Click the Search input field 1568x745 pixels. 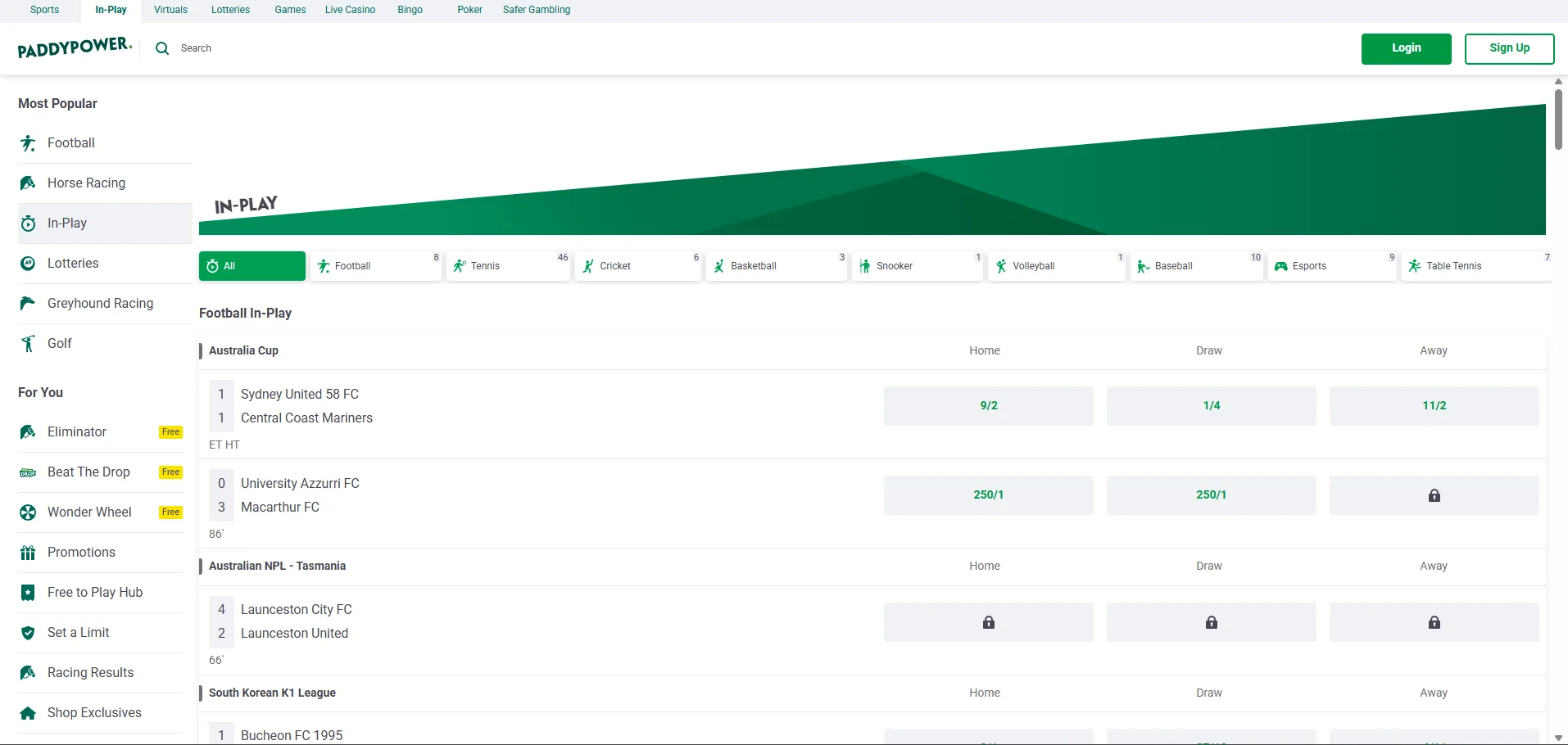[x=196, y=48]
